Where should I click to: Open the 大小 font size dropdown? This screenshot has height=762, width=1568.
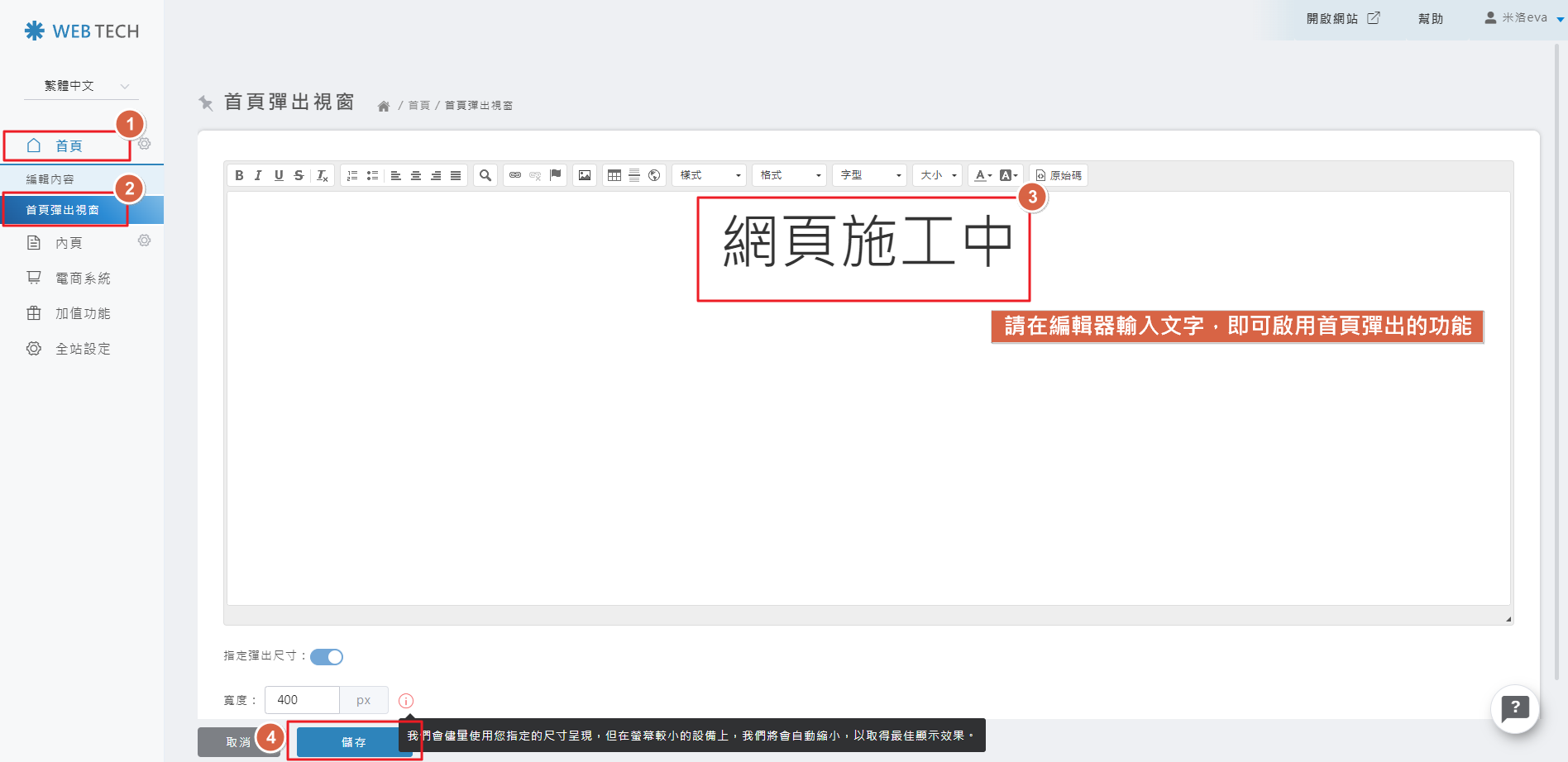coord(938,175)
